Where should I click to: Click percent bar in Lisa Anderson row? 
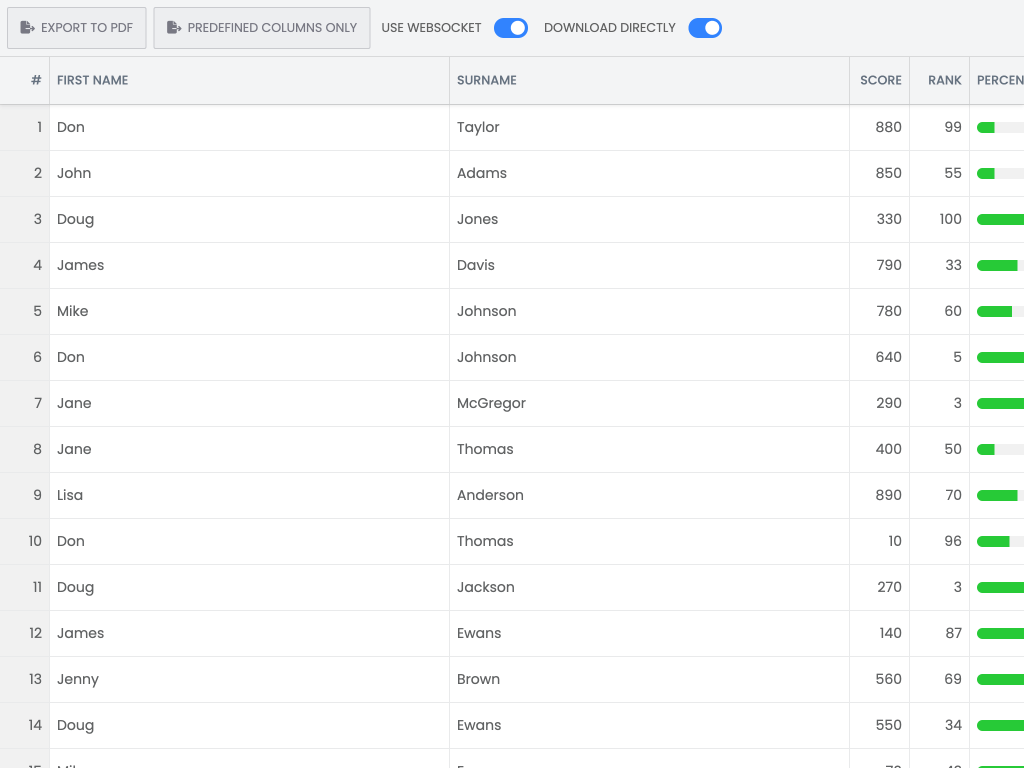tap(1000, 496)
